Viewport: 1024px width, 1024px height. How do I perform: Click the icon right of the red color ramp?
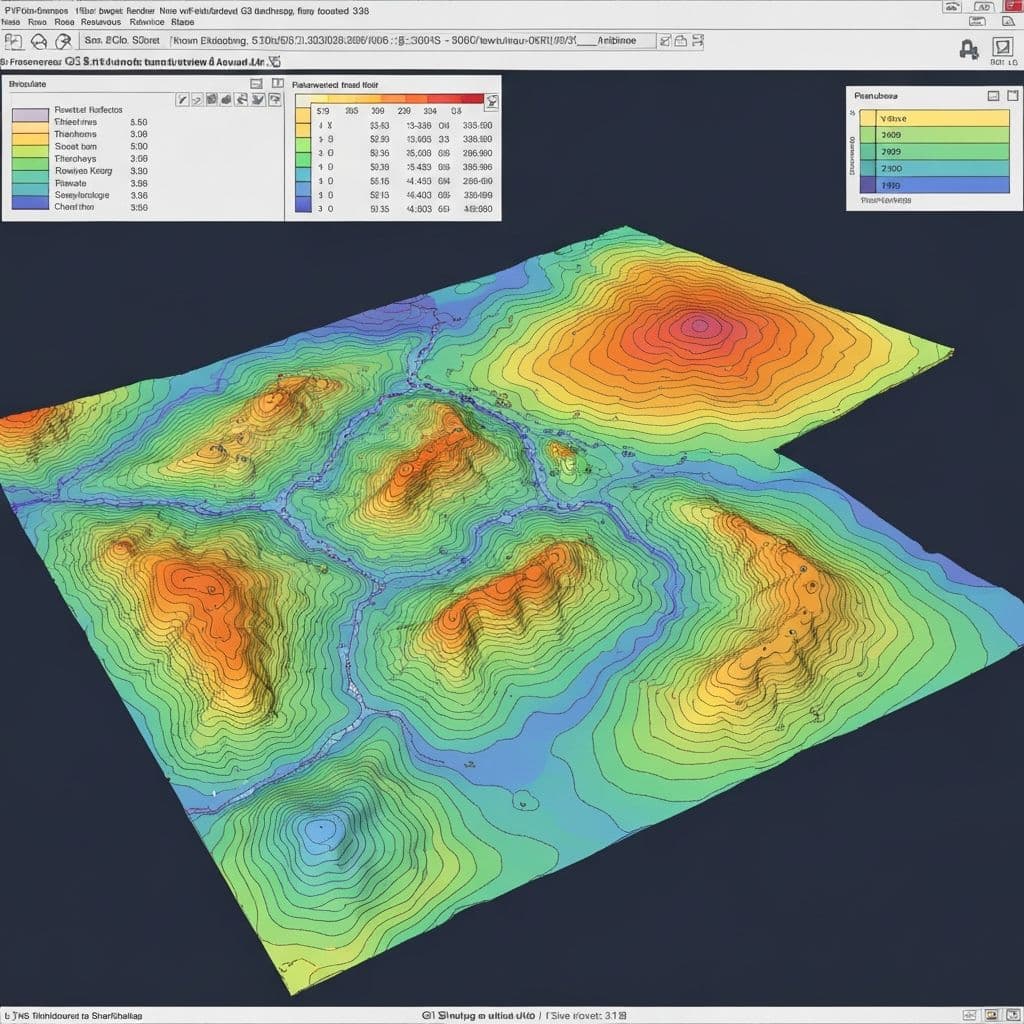[490, 101]
